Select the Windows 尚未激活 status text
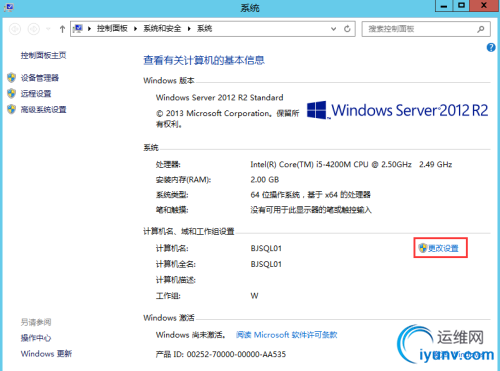This screenshot has height=371, width=500. [191, 335]
